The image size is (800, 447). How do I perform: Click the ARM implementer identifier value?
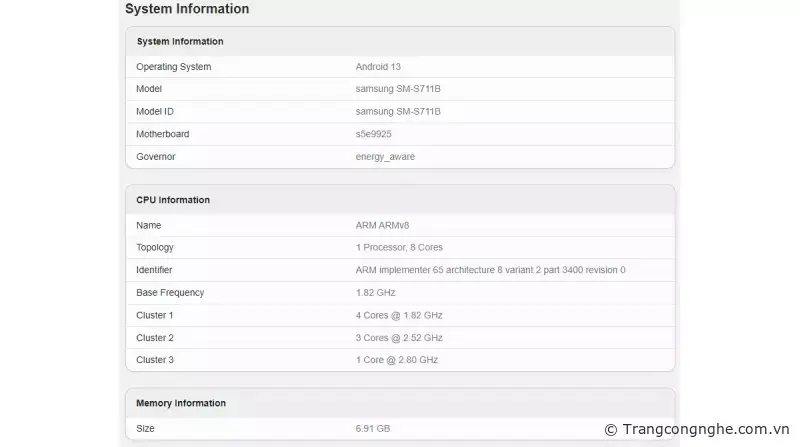[490, 270]
